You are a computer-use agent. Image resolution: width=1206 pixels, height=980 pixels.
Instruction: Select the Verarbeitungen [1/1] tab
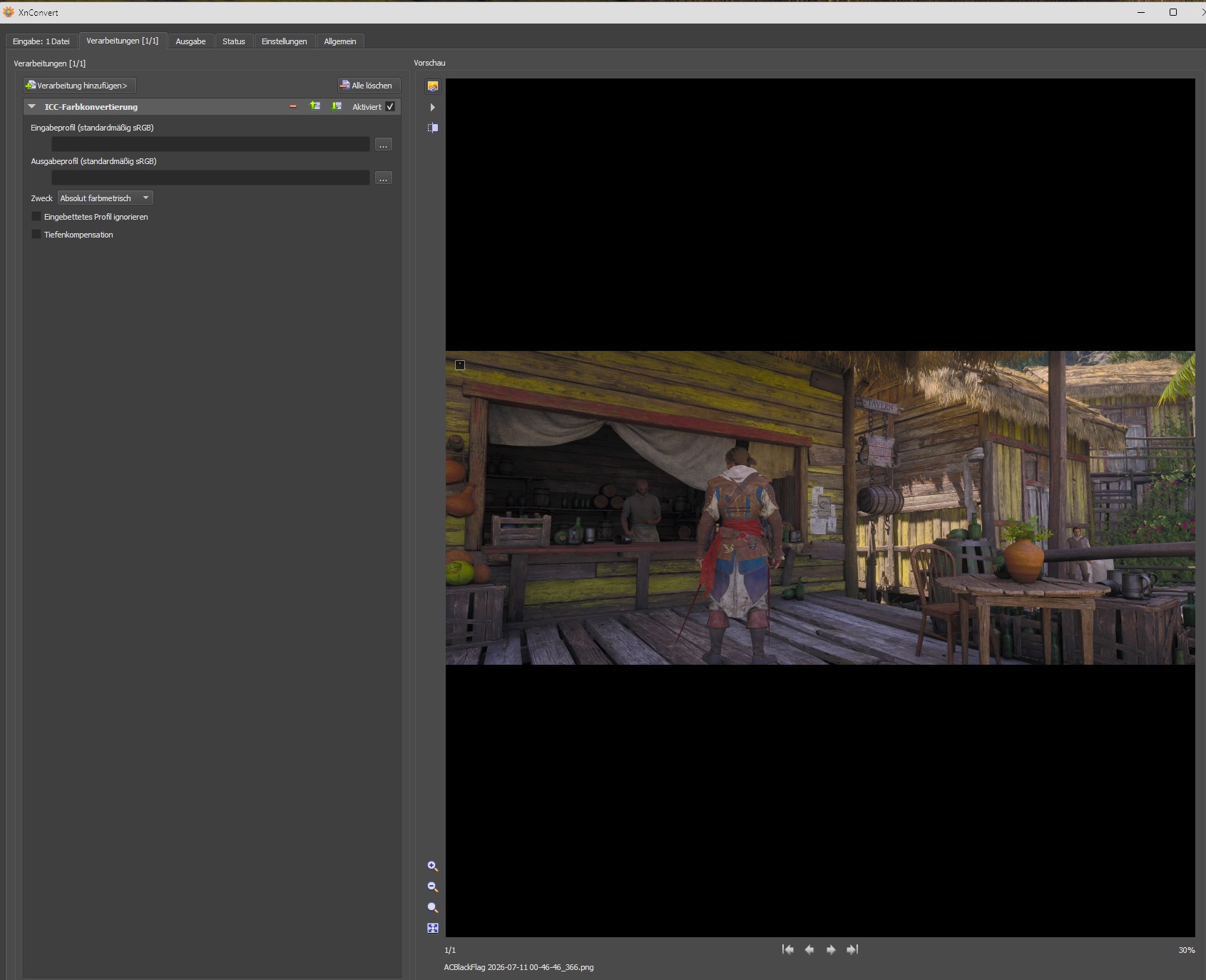[x=123, y=41]
